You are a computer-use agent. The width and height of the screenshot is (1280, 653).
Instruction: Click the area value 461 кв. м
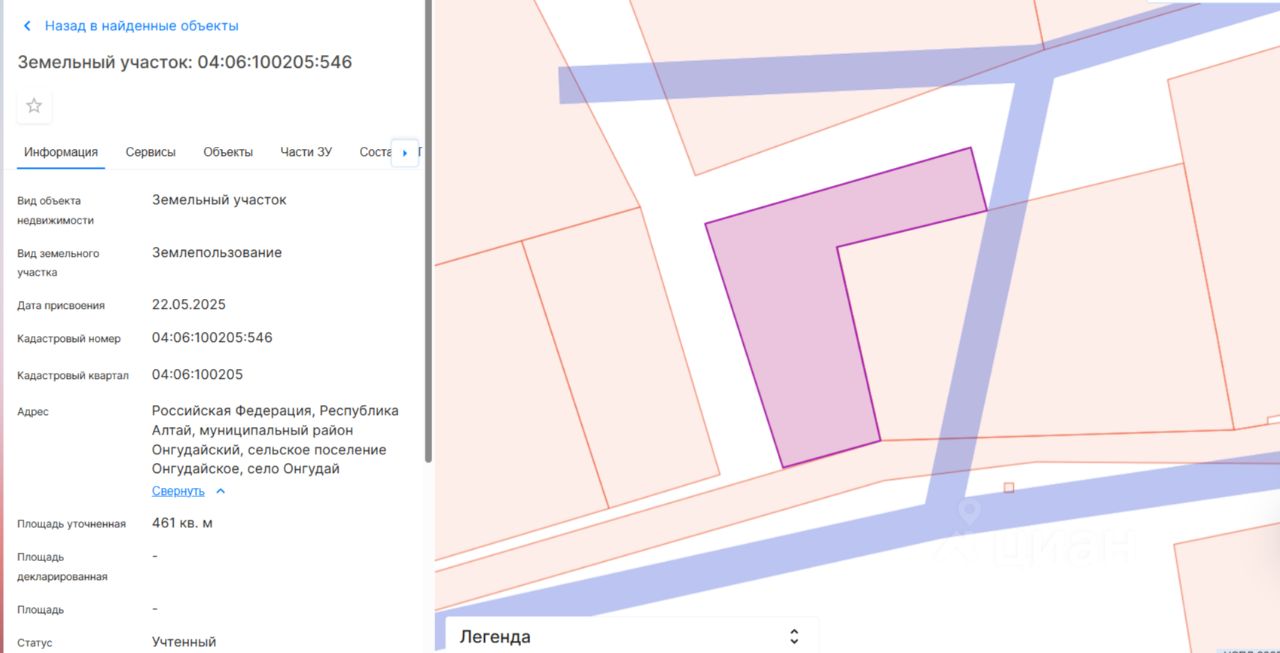tap(182, 523)
